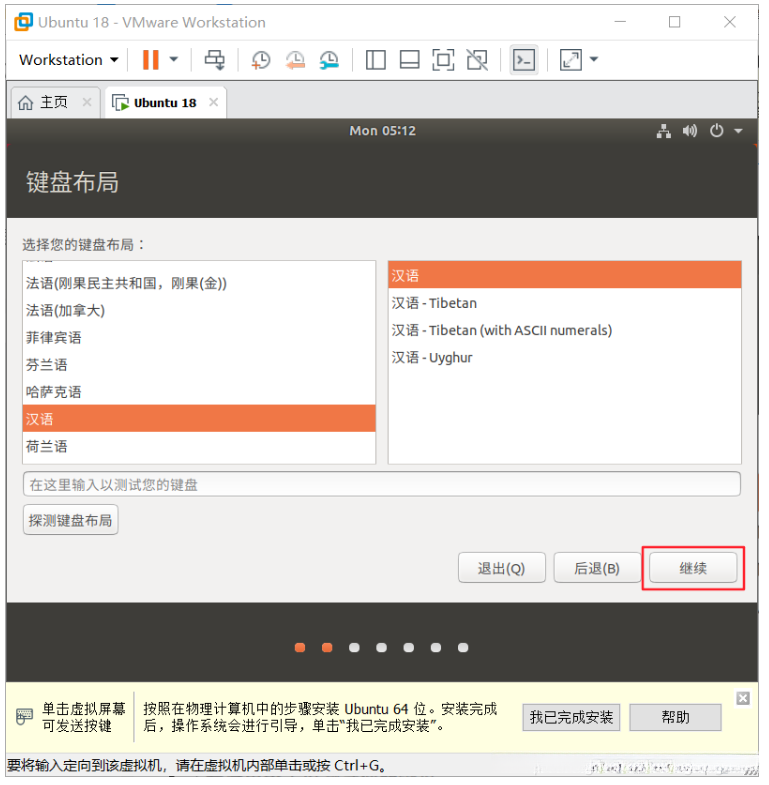Revert virtual machine to previous snapshot
Image resolution: width=769 pixels, height=785 pixels.
295,60
